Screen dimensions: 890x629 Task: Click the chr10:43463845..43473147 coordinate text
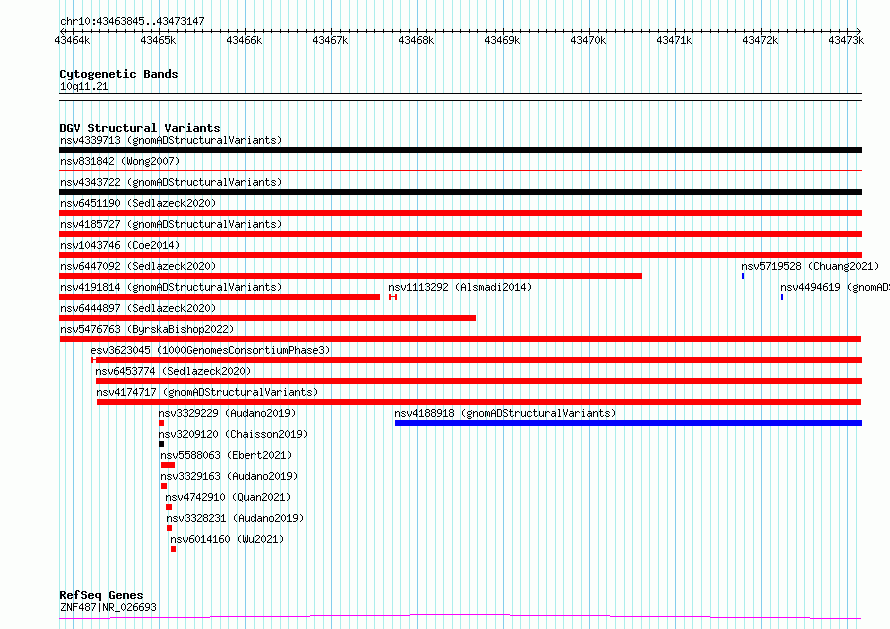click(132, 21)
